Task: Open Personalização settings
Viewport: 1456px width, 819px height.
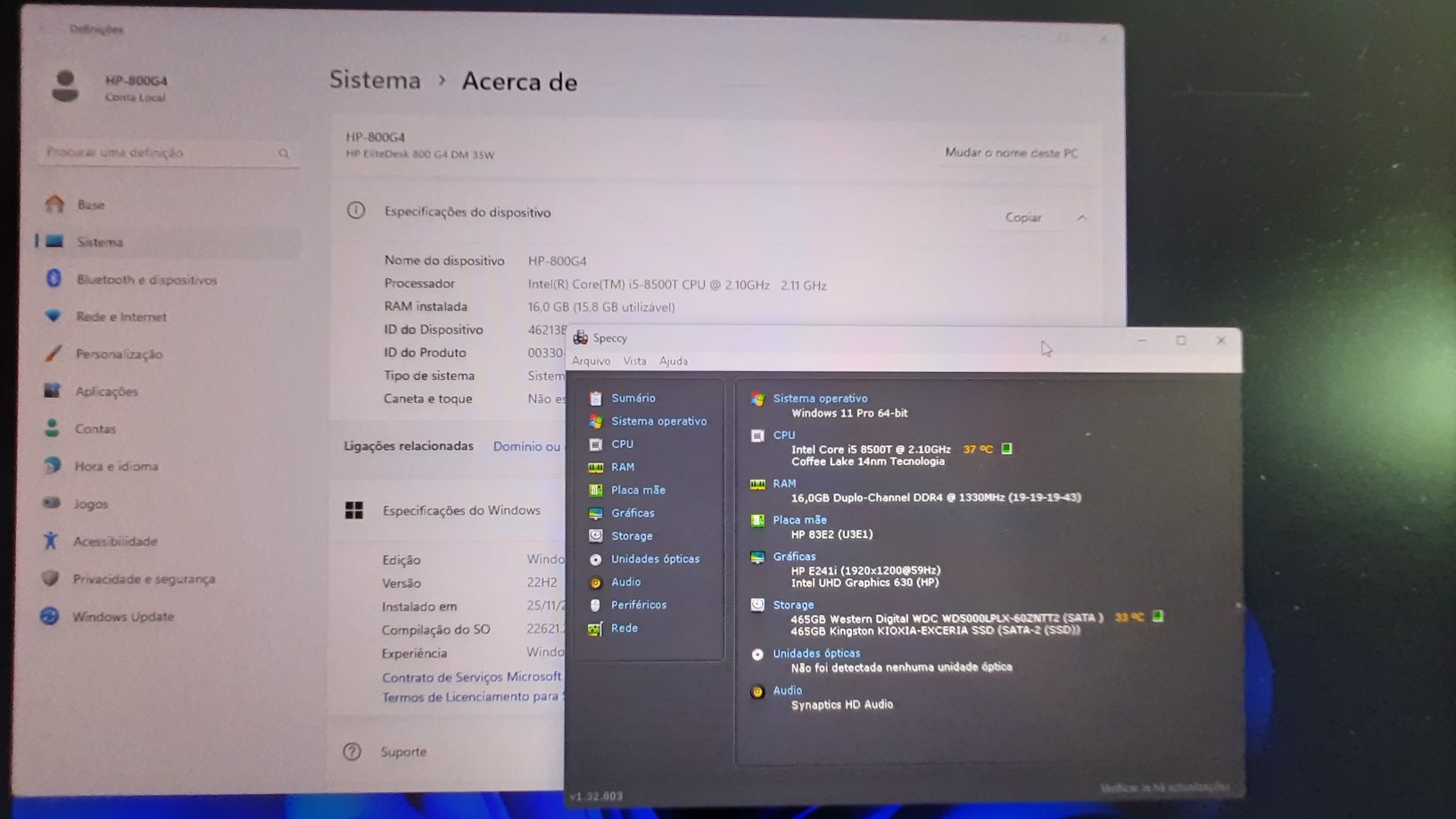Action: pos(119,354)
